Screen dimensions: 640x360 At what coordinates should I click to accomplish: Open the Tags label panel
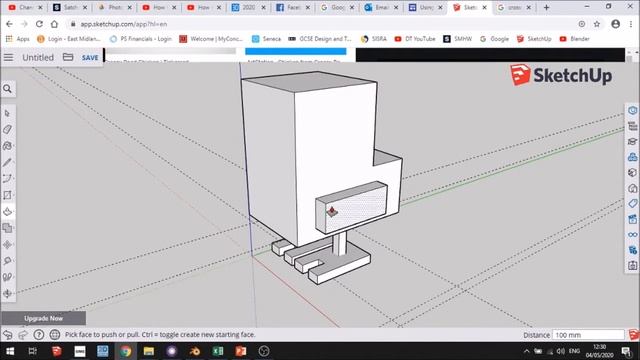[632, 204]
